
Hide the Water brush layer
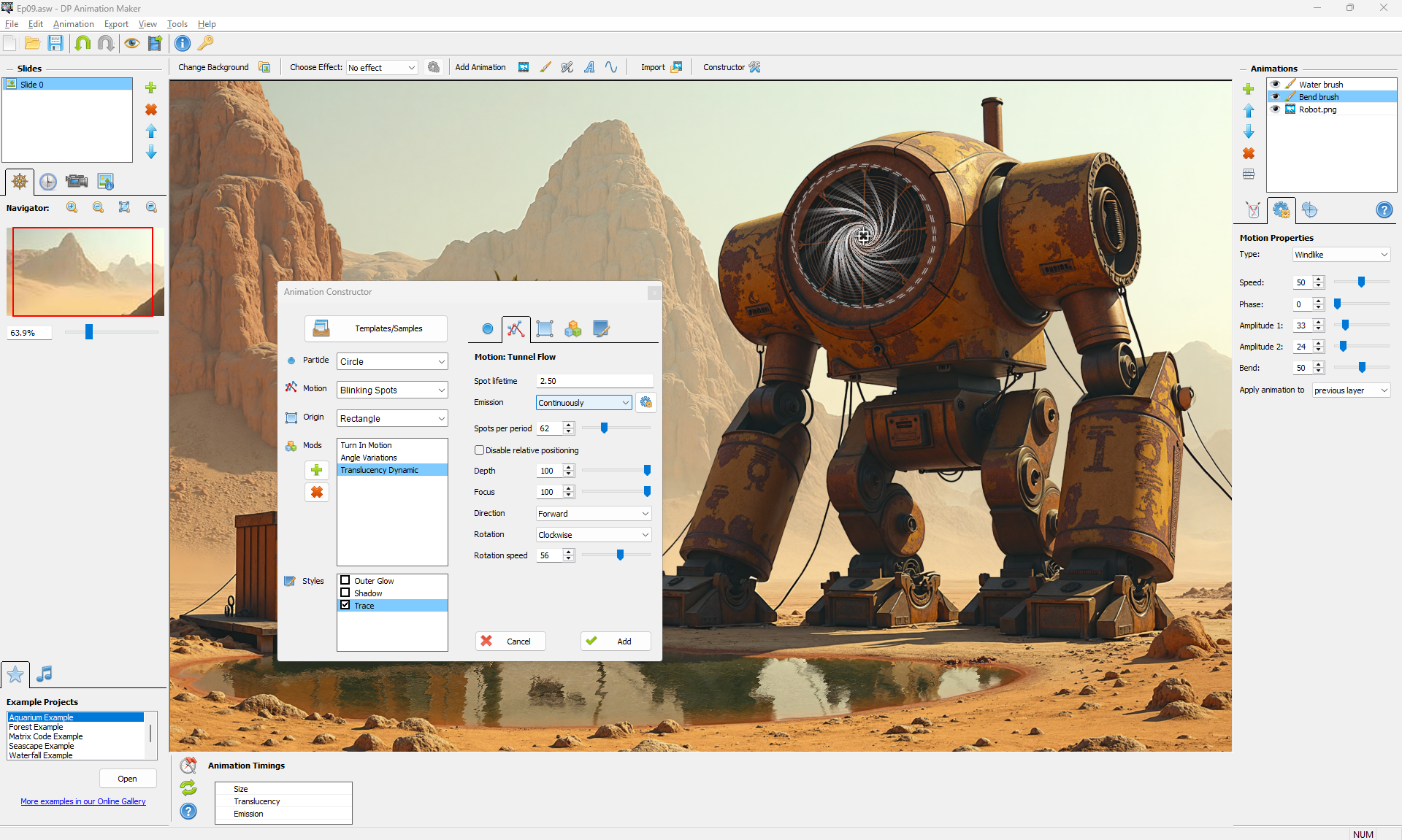tap(1276, 85)
